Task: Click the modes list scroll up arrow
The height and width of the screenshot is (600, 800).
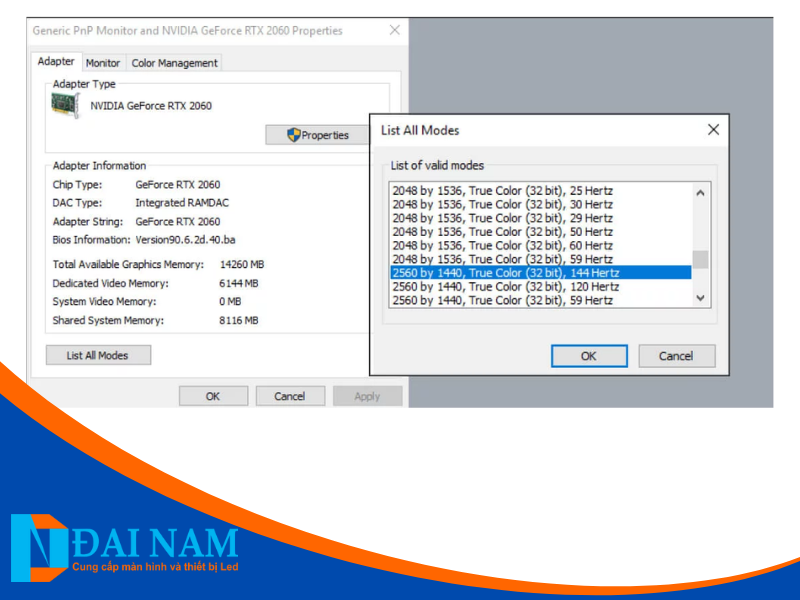Action: click(701, 192)
